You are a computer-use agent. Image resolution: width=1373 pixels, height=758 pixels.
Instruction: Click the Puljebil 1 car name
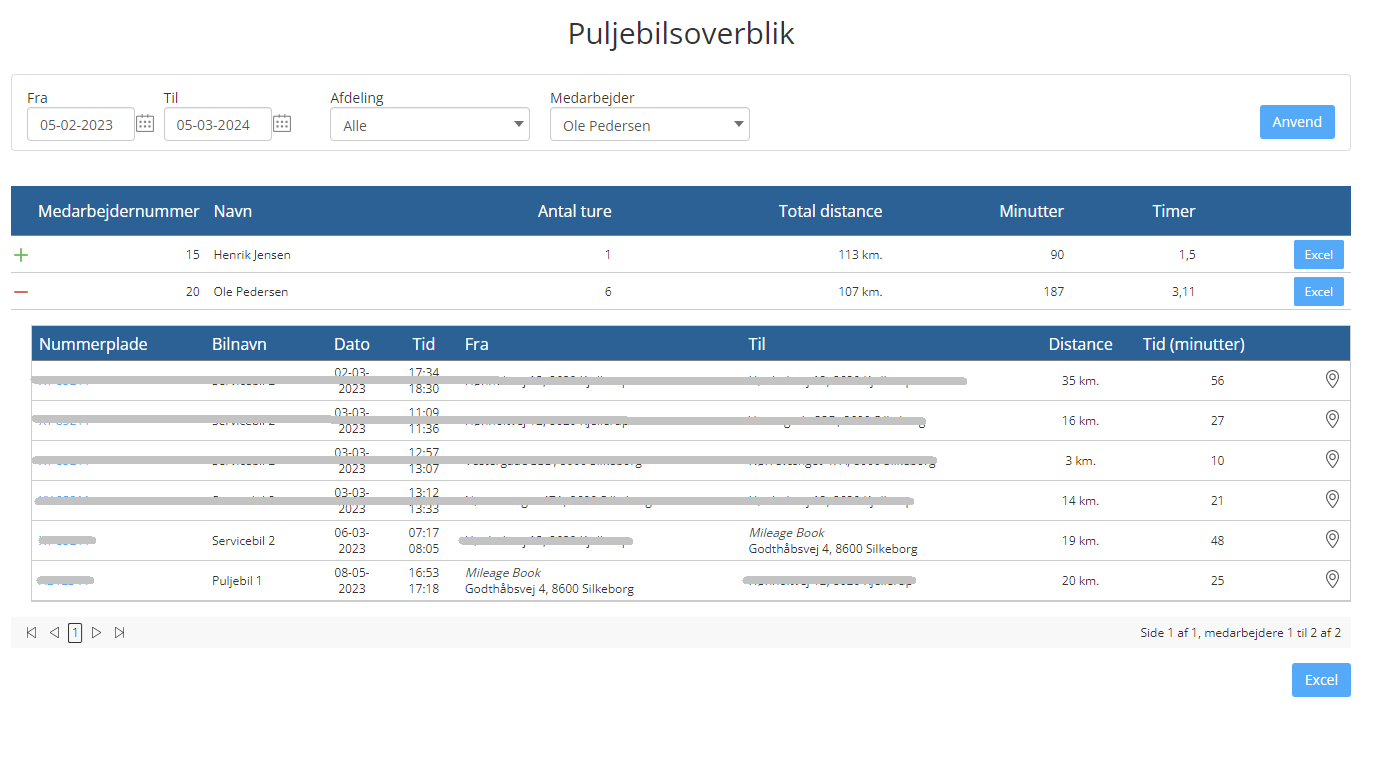(x=237, y=580)
